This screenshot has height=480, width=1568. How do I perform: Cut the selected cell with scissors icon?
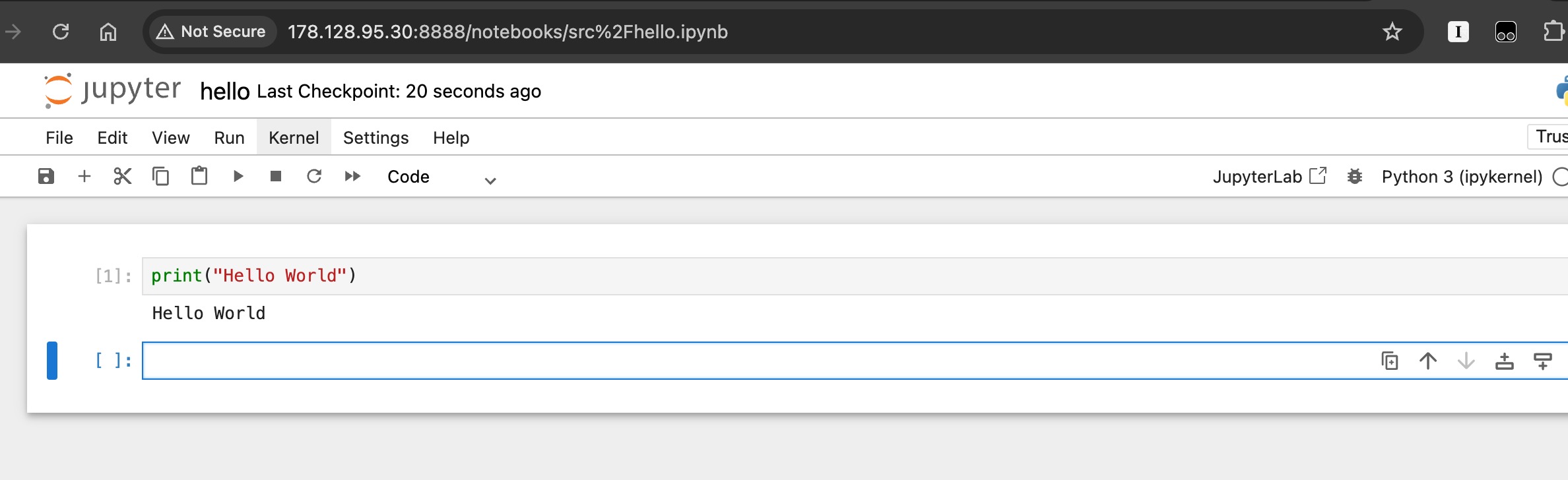click(123, 176)
